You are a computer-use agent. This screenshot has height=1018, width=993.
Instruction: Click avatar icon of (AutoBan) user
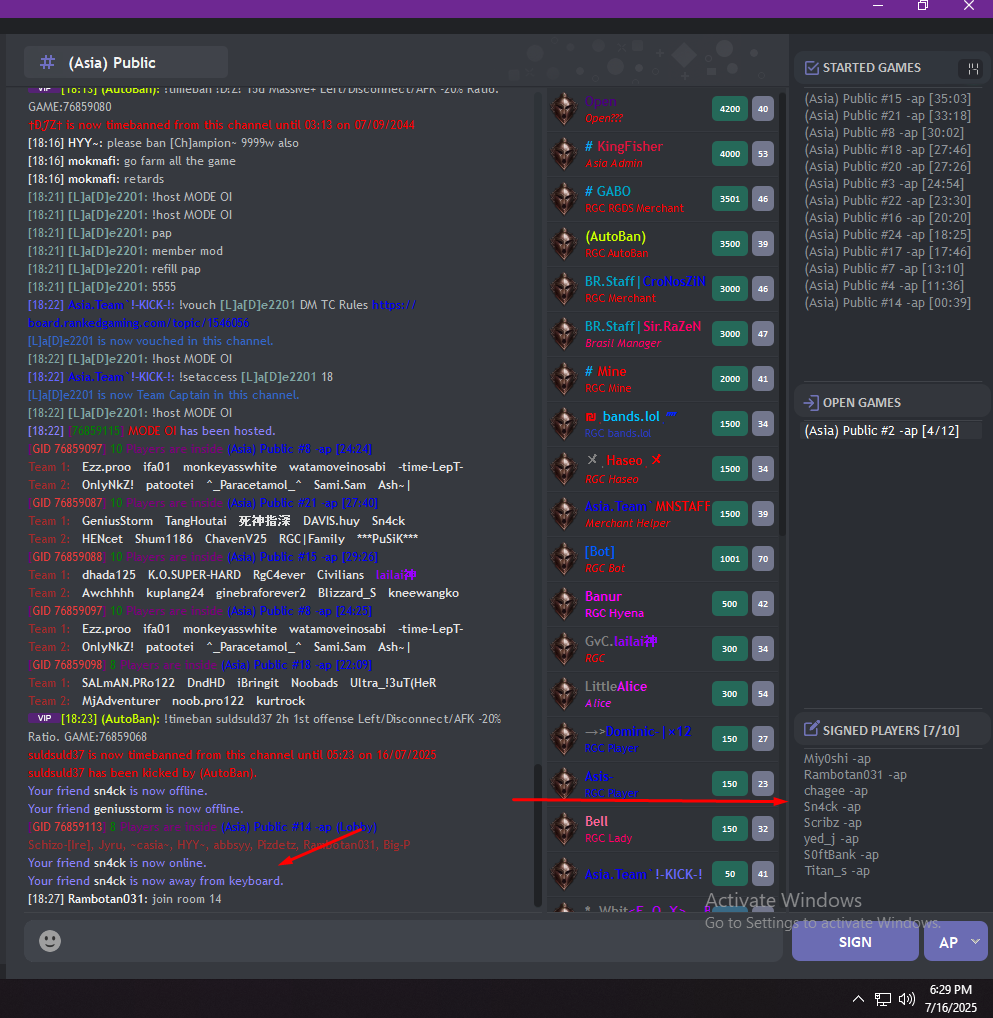point(564,244)
